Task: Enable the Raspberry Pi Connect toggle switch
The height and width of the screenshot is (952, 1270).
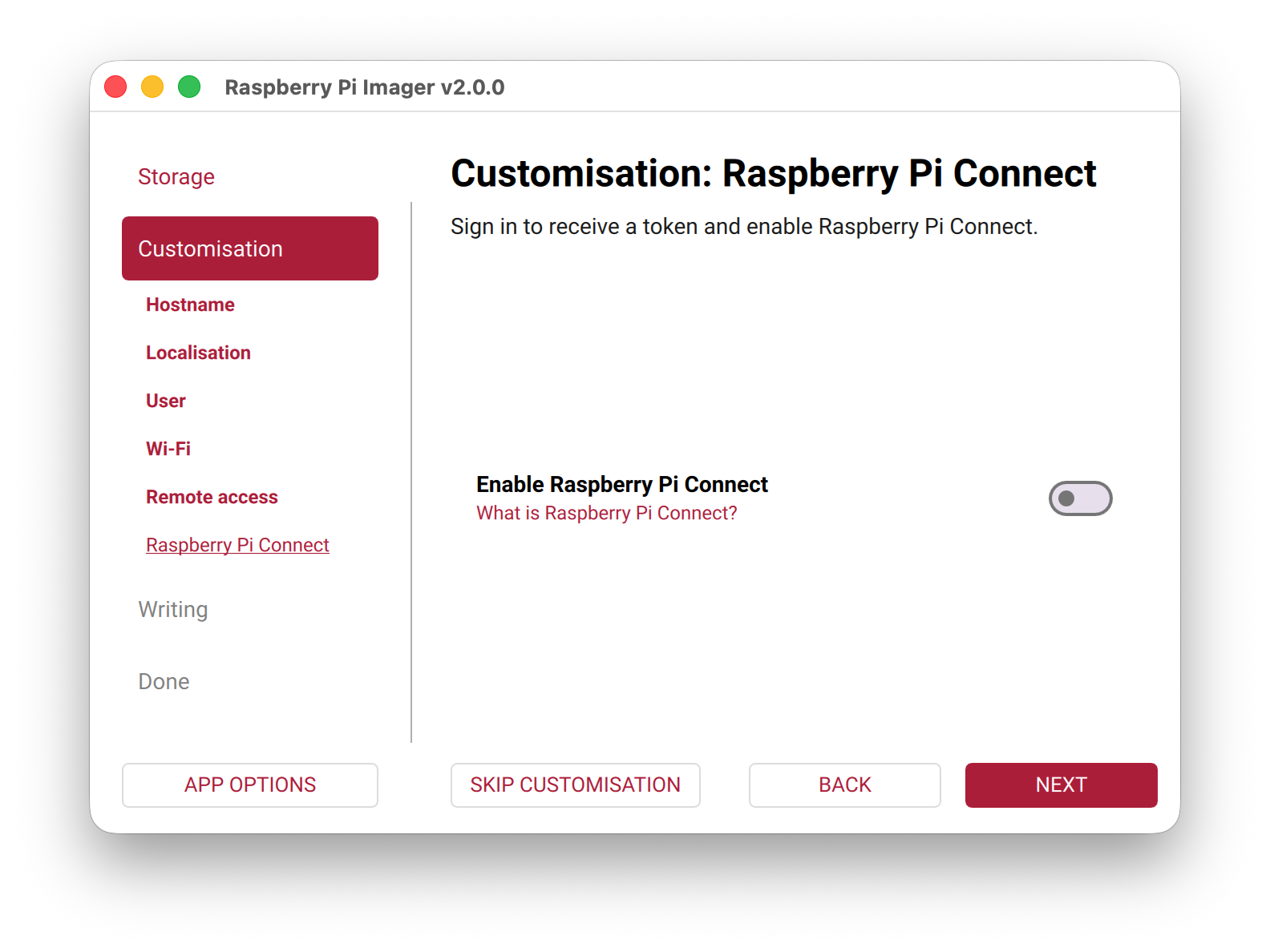Action: [1080, 498]
